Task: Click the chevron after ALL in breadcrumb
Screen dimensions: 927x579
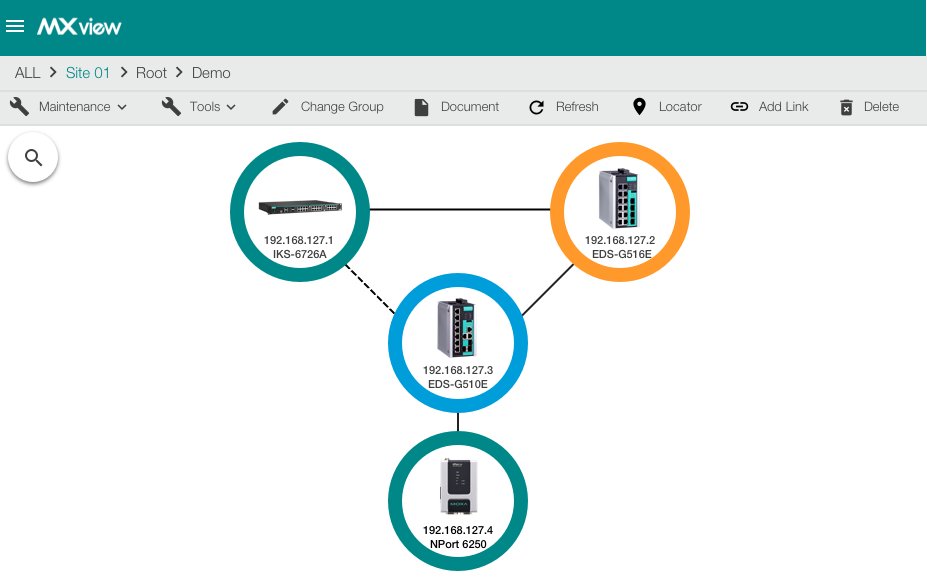Action: click(53, 72)
